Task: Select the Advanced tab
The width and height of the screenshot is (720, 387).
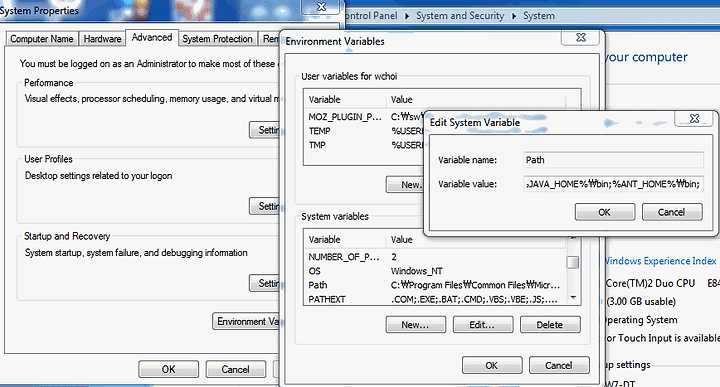Action: click(x=152, y=38)
